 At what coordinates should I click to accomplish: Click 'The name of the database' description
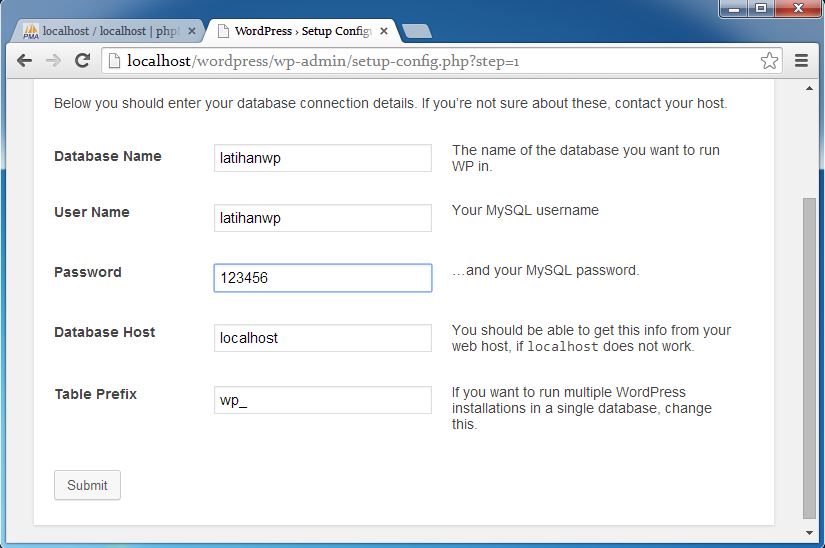pos(586,158)
